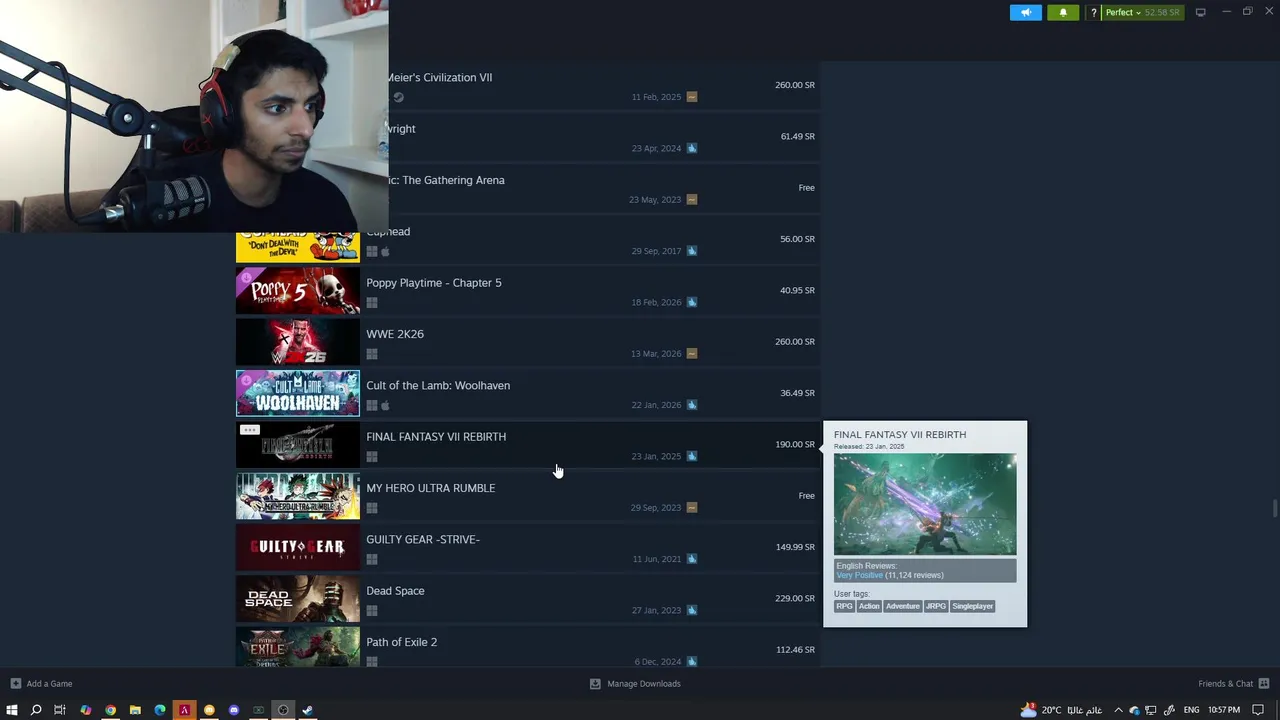Open the WWE 2K26 game thumbnail
Viewport: 1280px width, 720px height.
coord(297,342)
